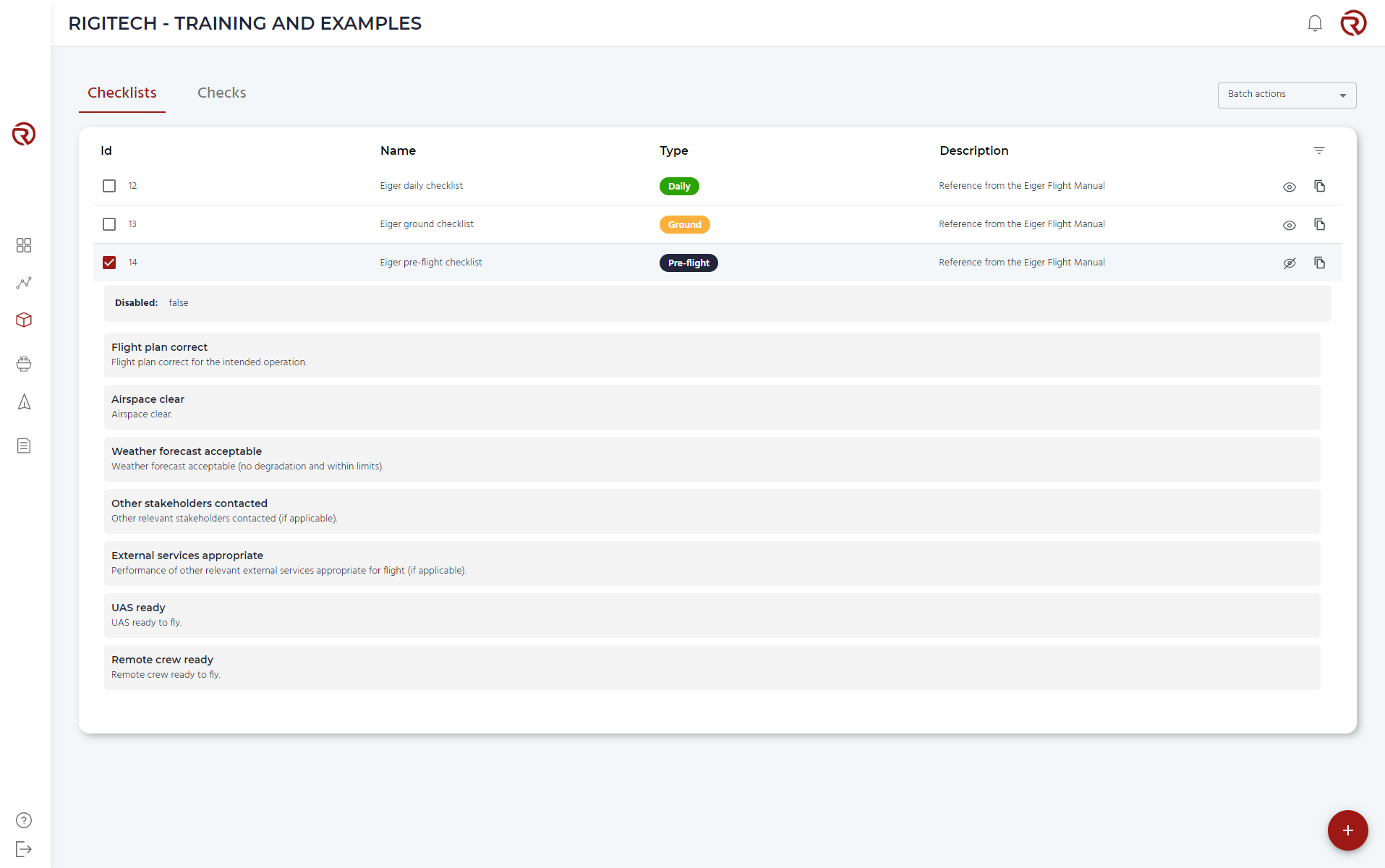This screenshot has height=868, width=1385.
Task: Select the checkbox for checklist 12
Action: [x=109, y=186]
